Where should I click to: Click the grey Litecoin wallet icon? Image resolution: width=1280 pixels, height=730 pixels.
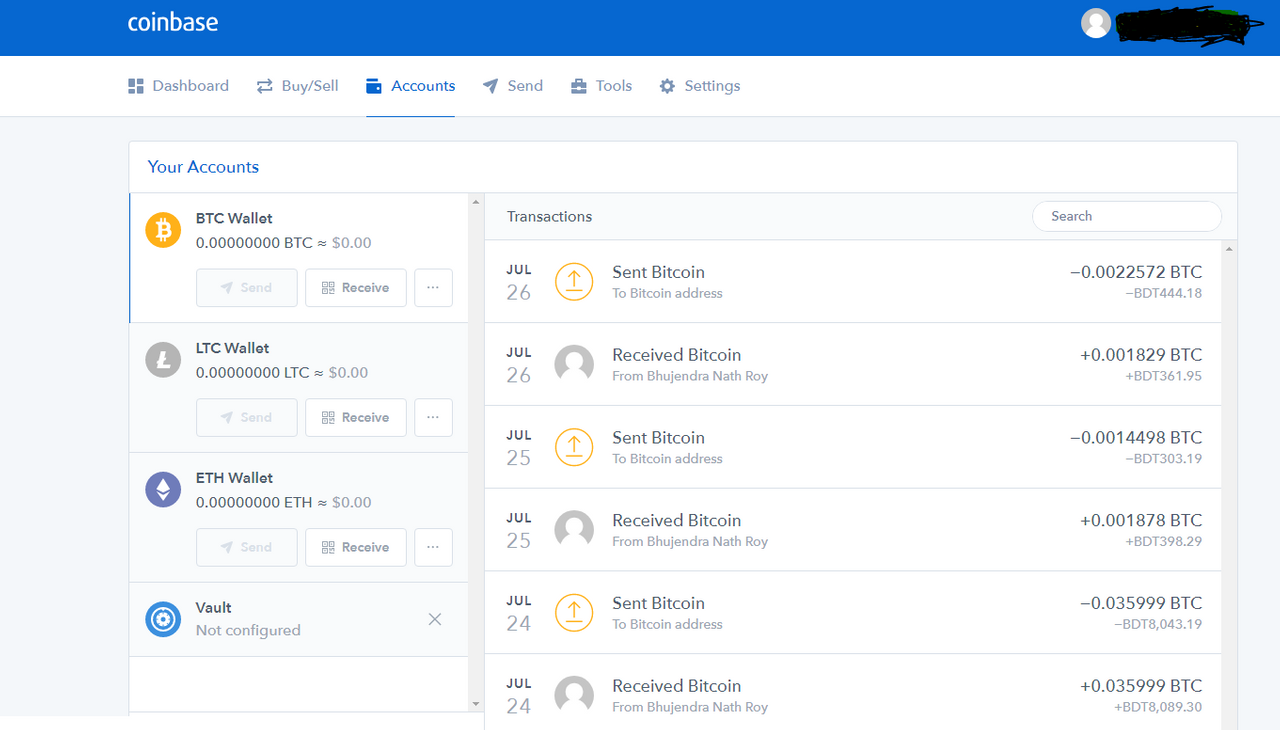pos(164,360)
